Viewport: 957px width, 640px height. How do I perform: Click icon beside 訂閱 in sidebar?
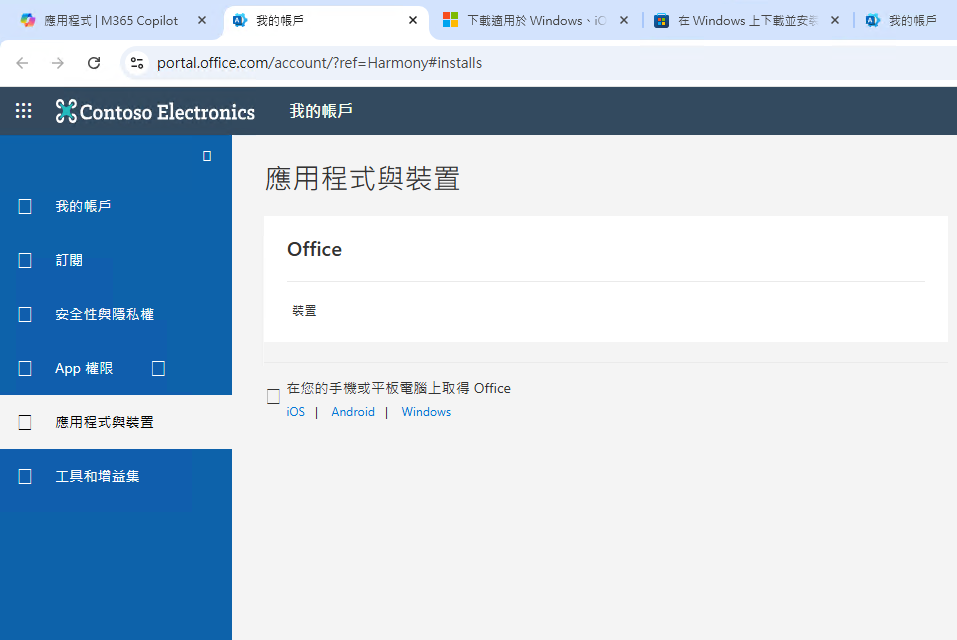[25, 261]
